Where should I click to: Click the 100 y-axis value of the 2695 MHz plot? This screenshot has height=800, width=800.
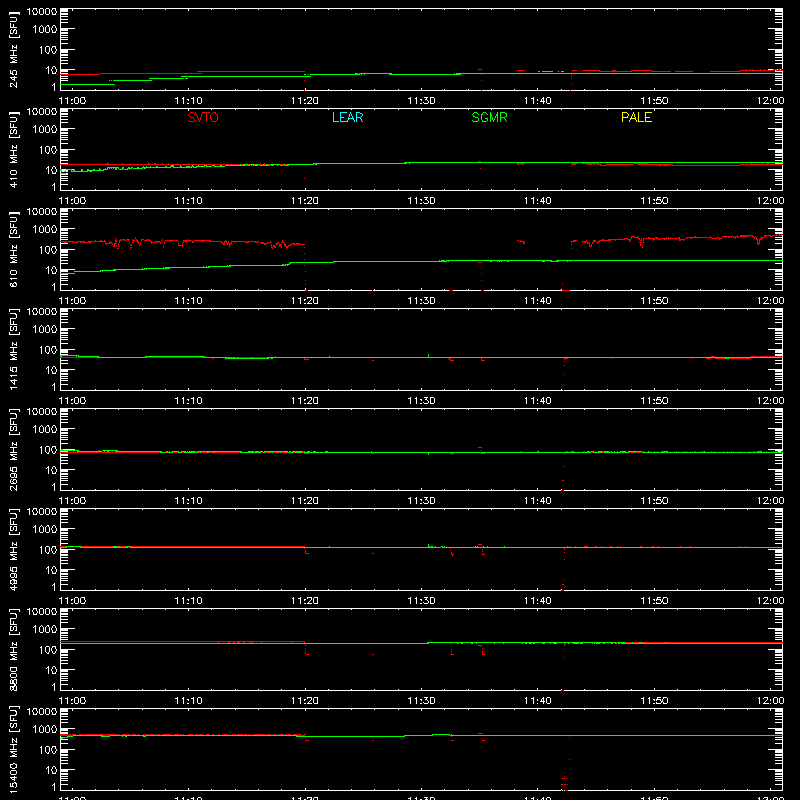(48, 449)
